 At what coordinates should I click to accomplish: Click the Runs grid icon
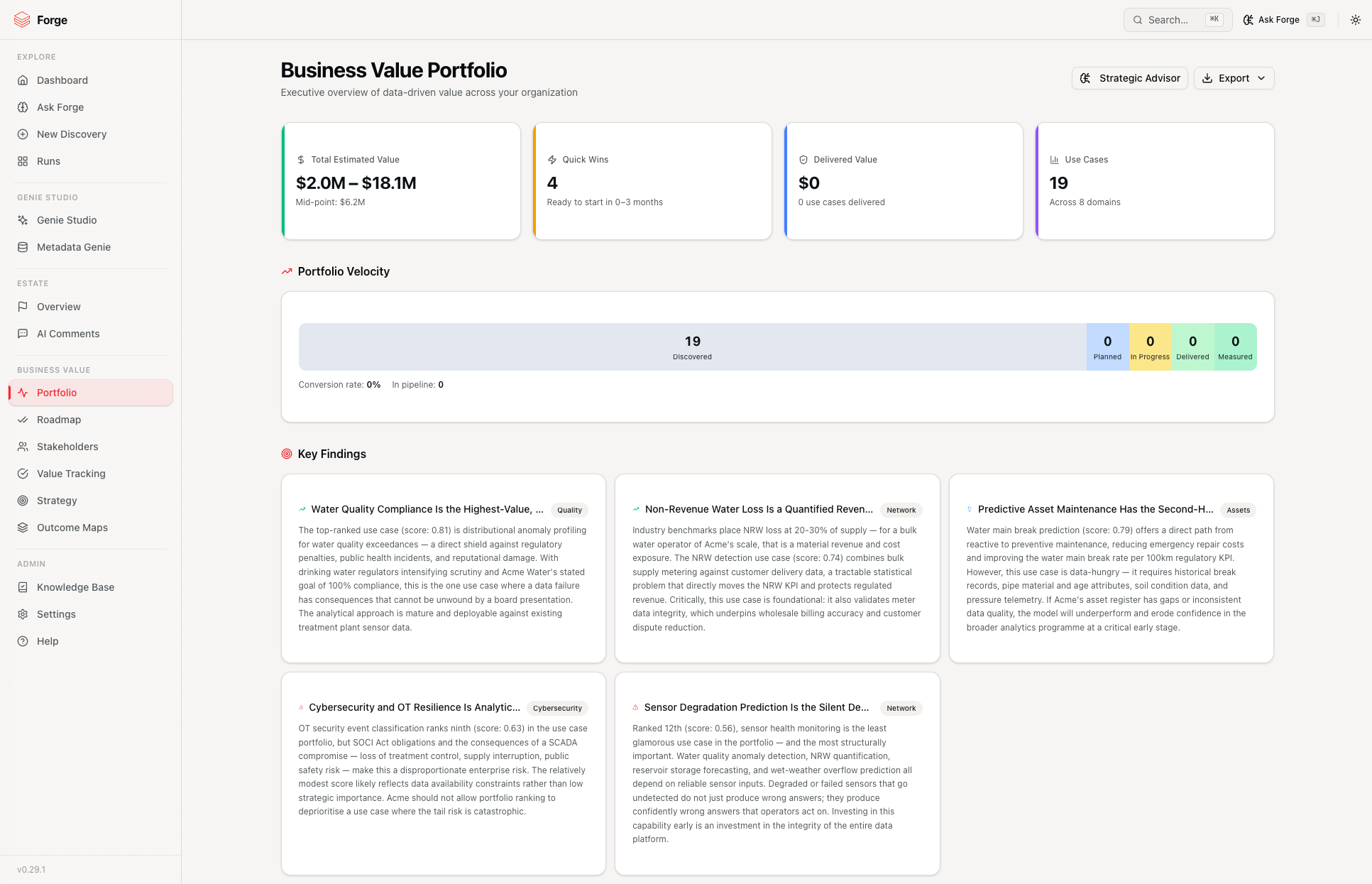tap(23, 161)
